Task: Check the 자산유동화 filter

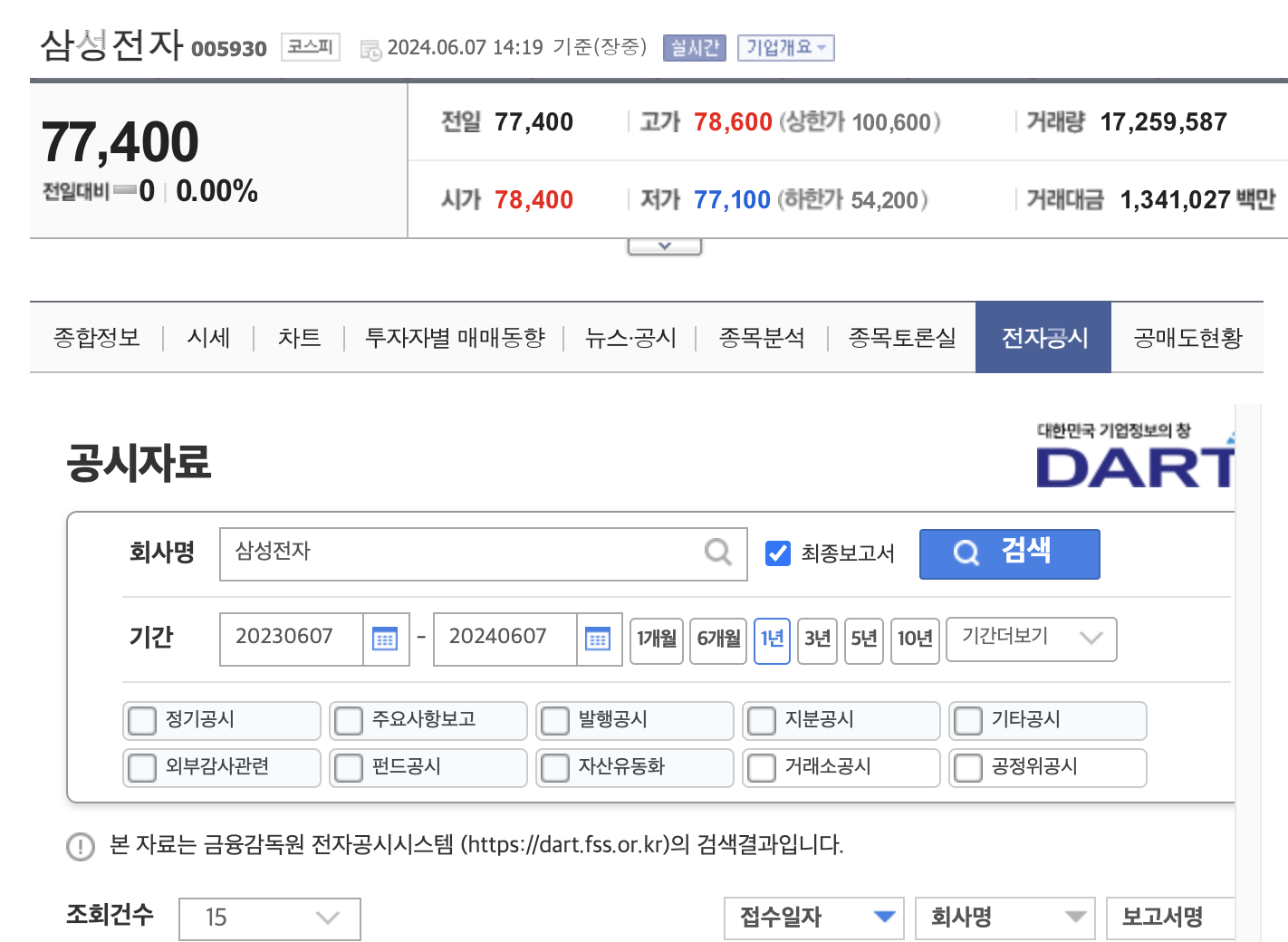Action: click(555, 768)
